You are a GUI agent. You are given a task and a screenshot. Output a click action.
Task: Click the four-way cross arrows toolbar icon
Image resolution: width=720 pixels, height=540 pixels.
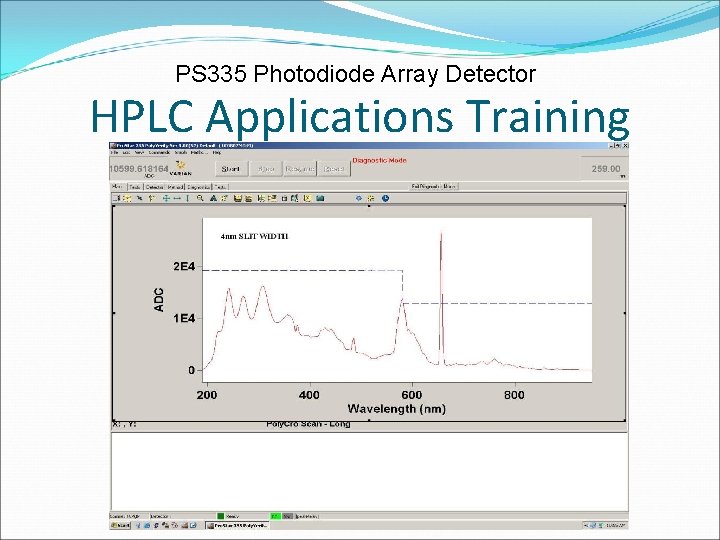pos(166,198)
